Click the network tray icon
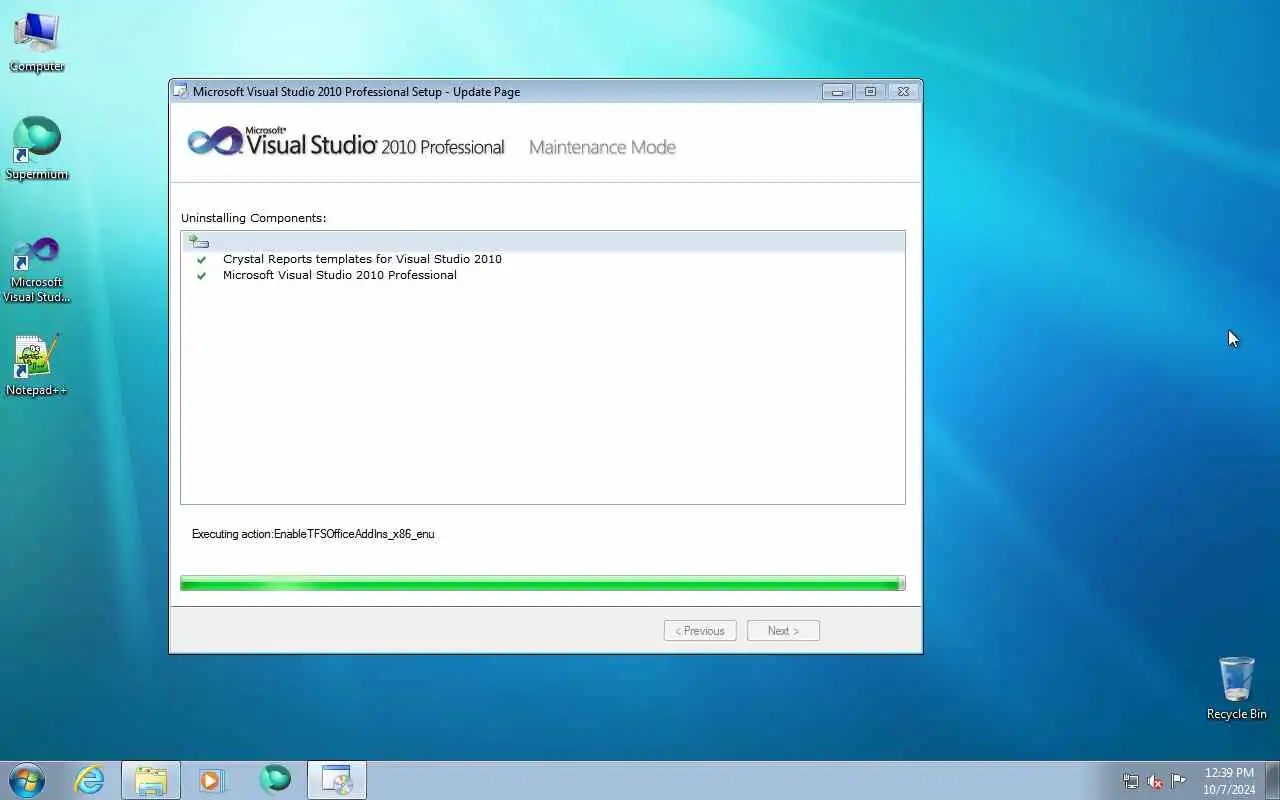1280x800 pixels. pos(1130,781)
